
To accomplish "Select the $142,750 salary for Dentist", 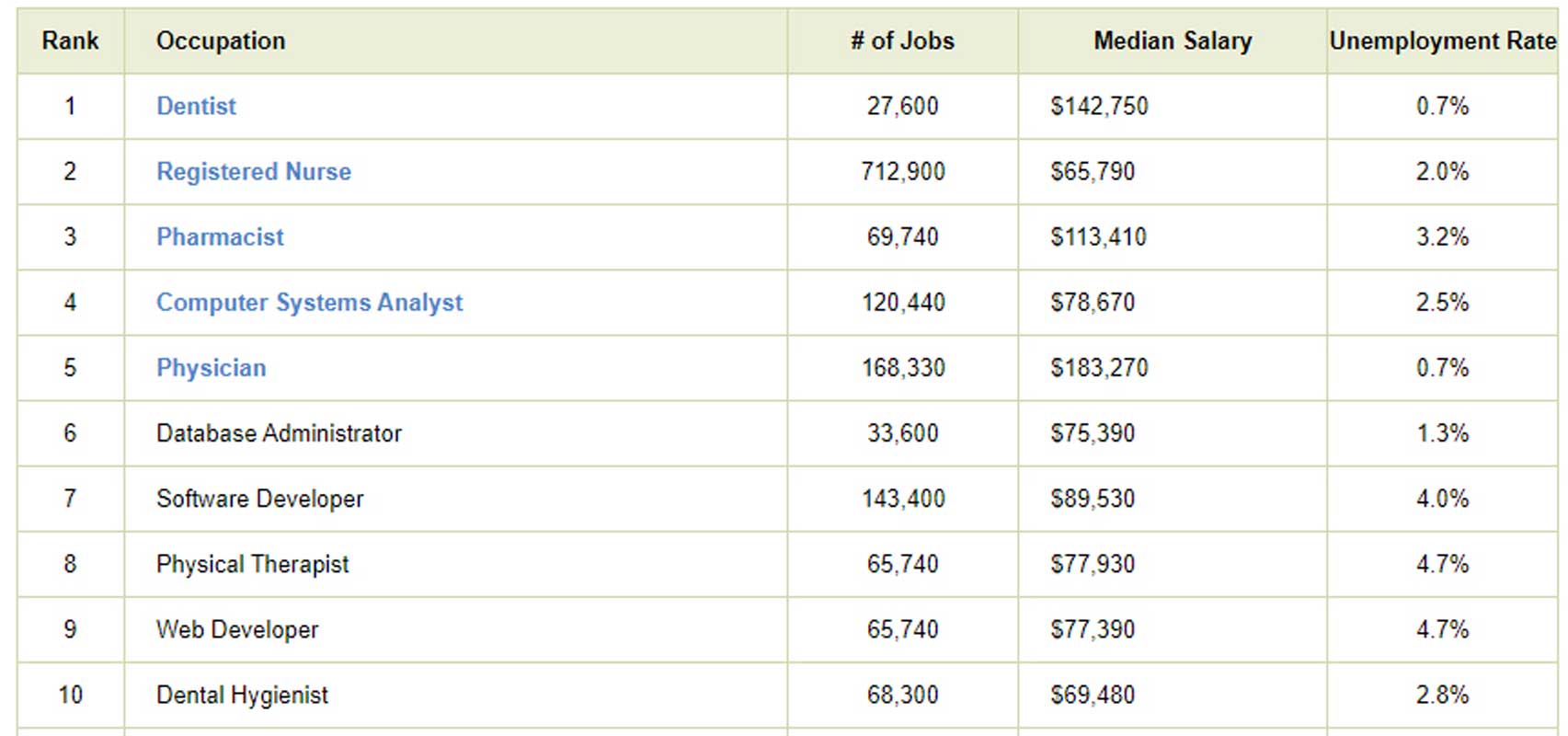I will click(1099, 107).
